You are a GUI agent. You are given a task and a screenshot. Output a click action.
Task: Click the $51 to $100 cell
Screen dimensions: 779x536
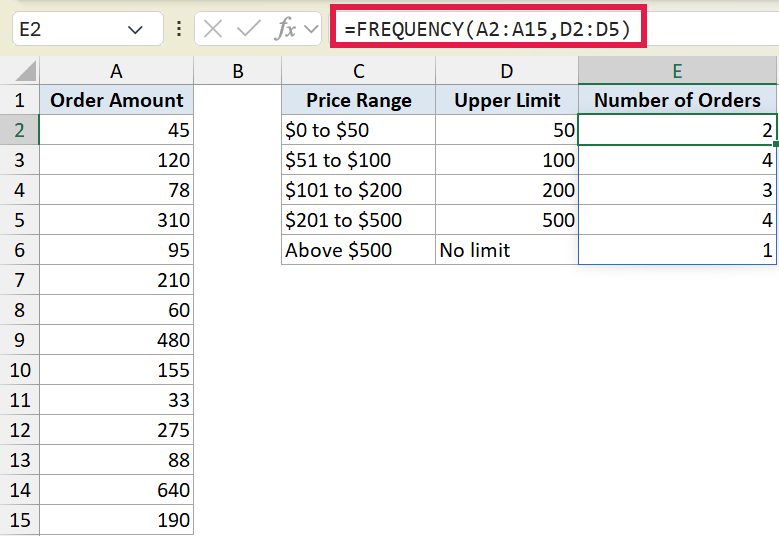pyautogui.click(x=358, y=159)
